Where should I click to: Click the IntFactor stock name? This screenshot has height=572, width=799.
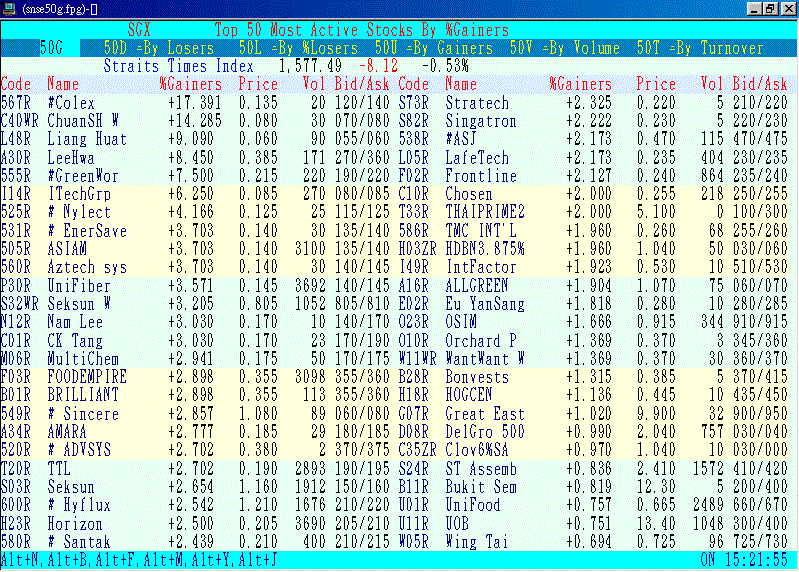click(x=481, y=267)
